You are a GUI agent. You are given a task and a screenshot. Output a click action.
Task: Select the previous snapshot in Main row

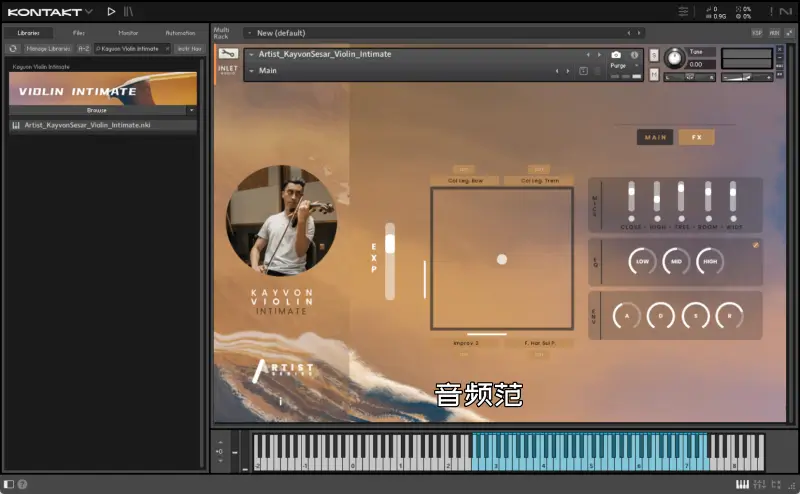[x=557, y=71]
